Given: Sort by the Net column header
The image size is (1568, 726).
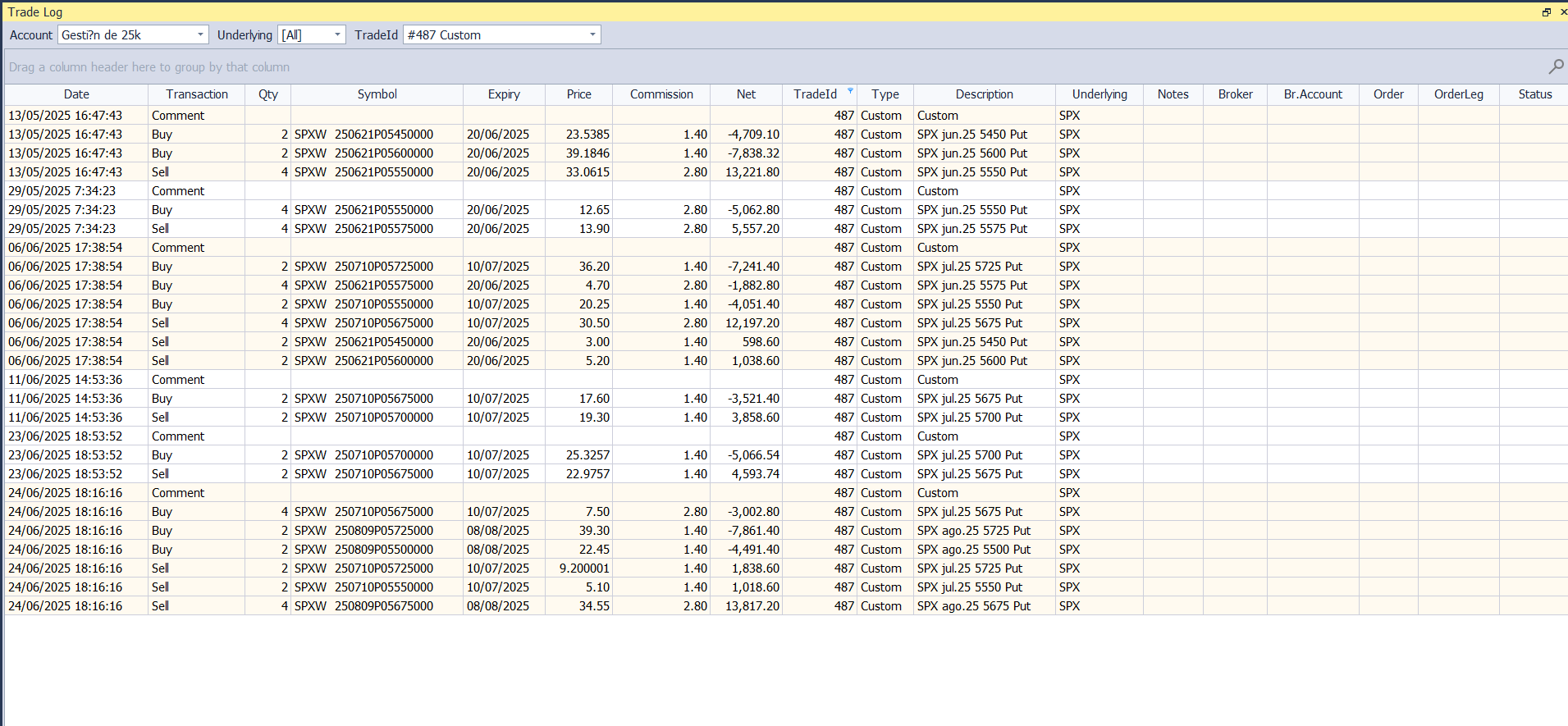Looking at the screenshot, I should (746, 94).
